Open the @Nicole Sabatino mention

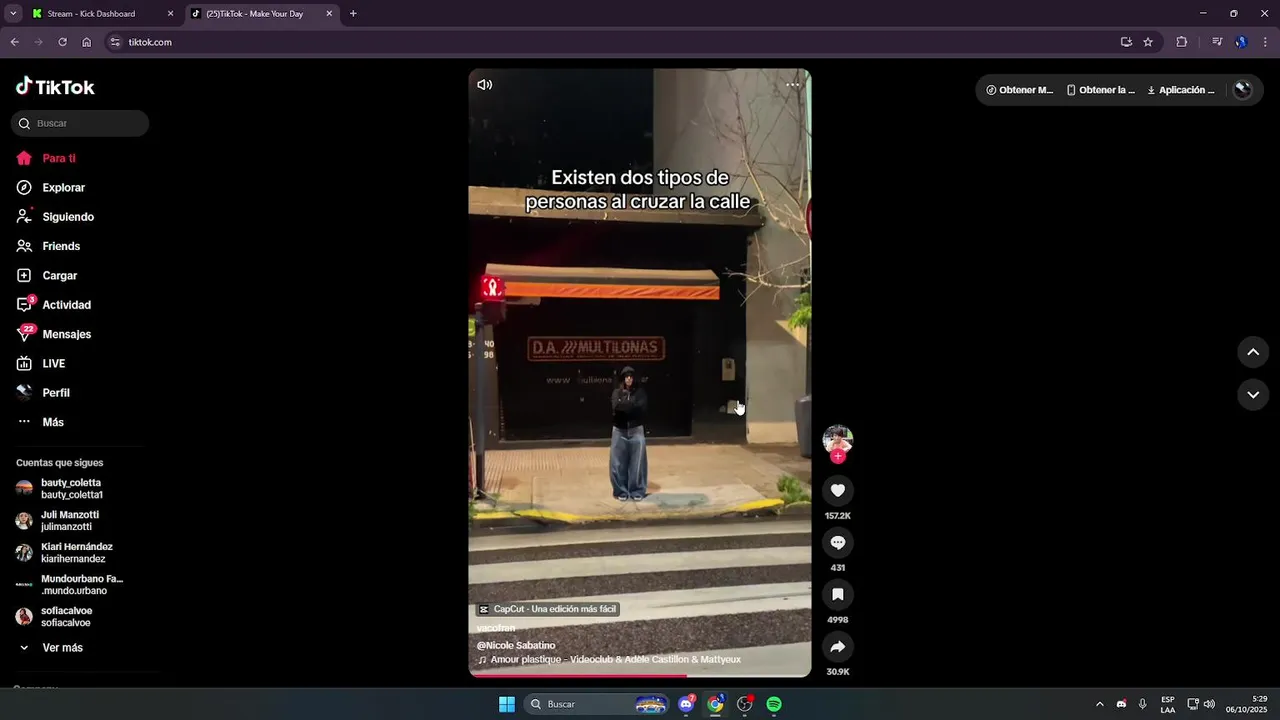pos(516,645)
